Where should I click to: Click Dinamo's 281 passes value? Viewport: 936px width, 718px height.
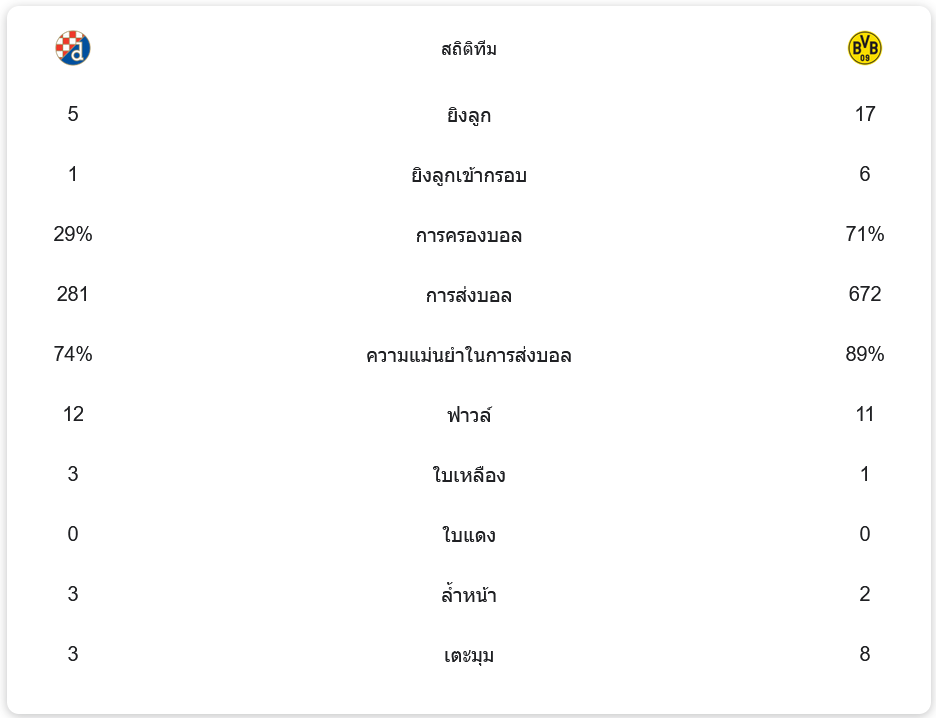[x=73, y=294]
